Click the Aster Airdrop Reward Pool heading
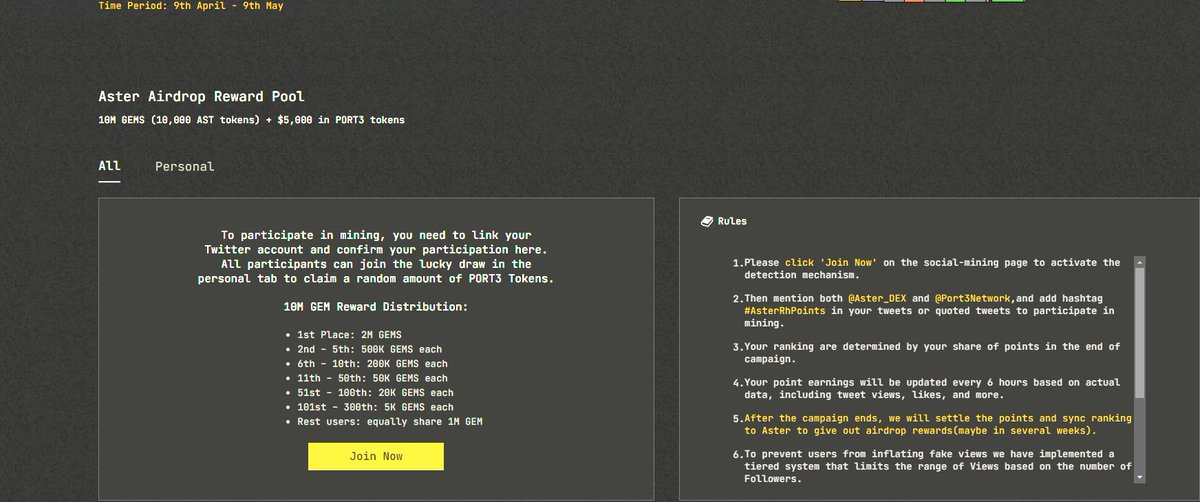Viewport: 1200px width, 502px height. [201, 97]
